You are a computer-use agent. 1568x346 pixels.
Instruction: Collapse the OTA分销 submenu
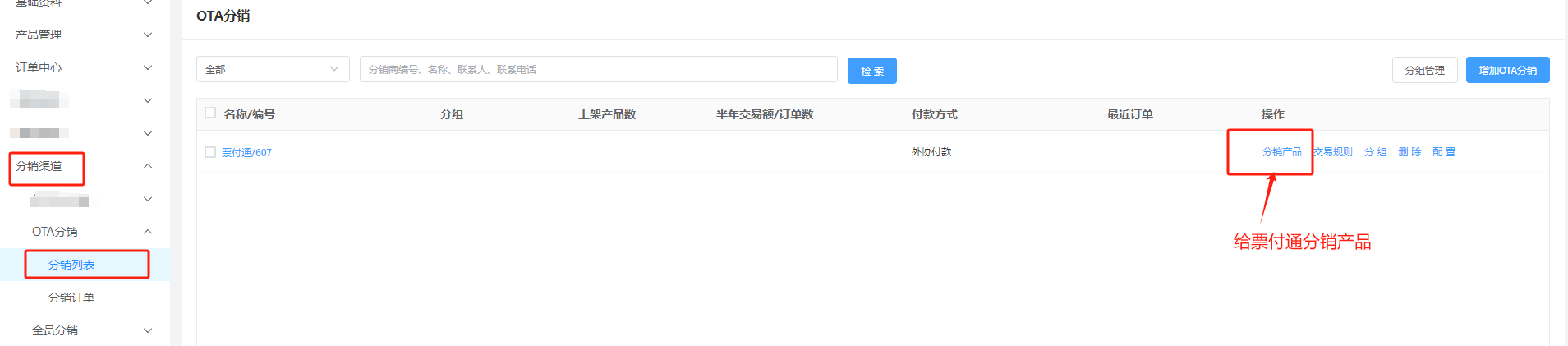click(148, 232)
